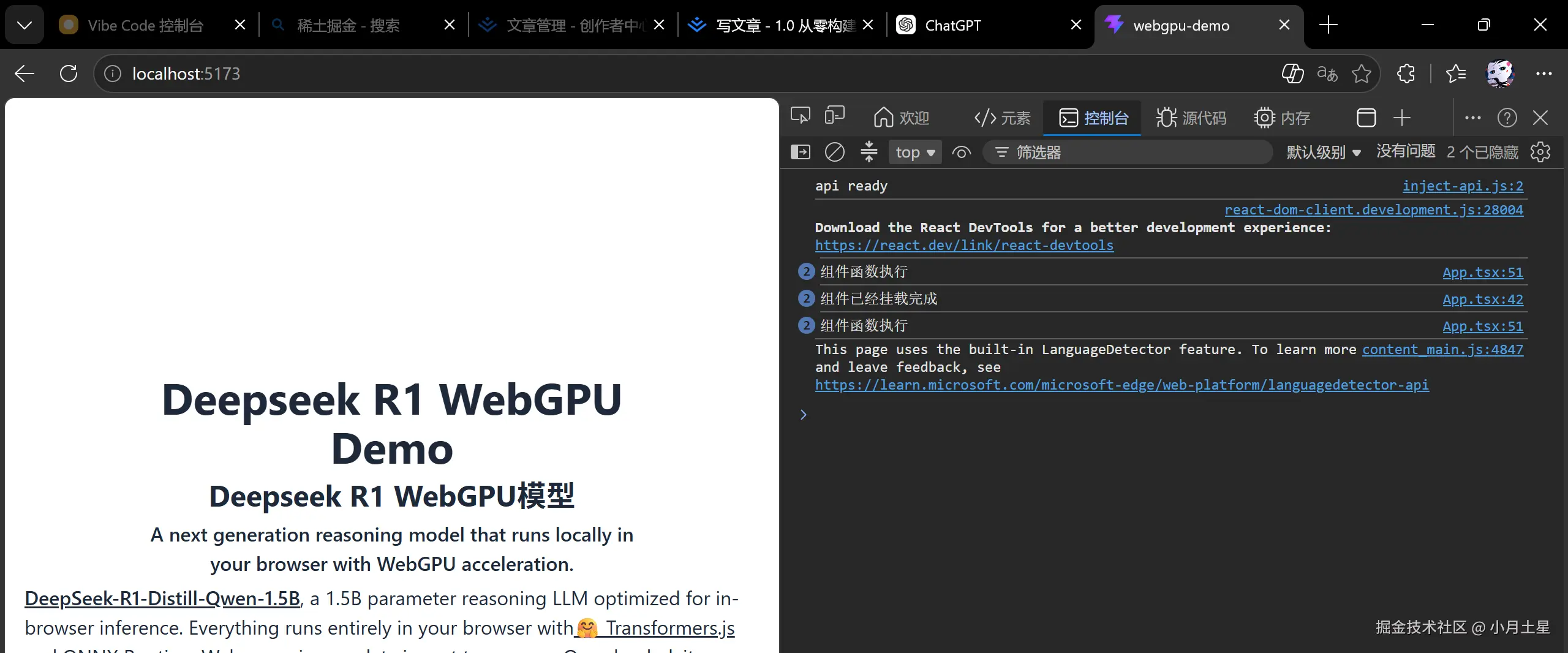Open the content_main.js:4847 source link

(1442, 349)
